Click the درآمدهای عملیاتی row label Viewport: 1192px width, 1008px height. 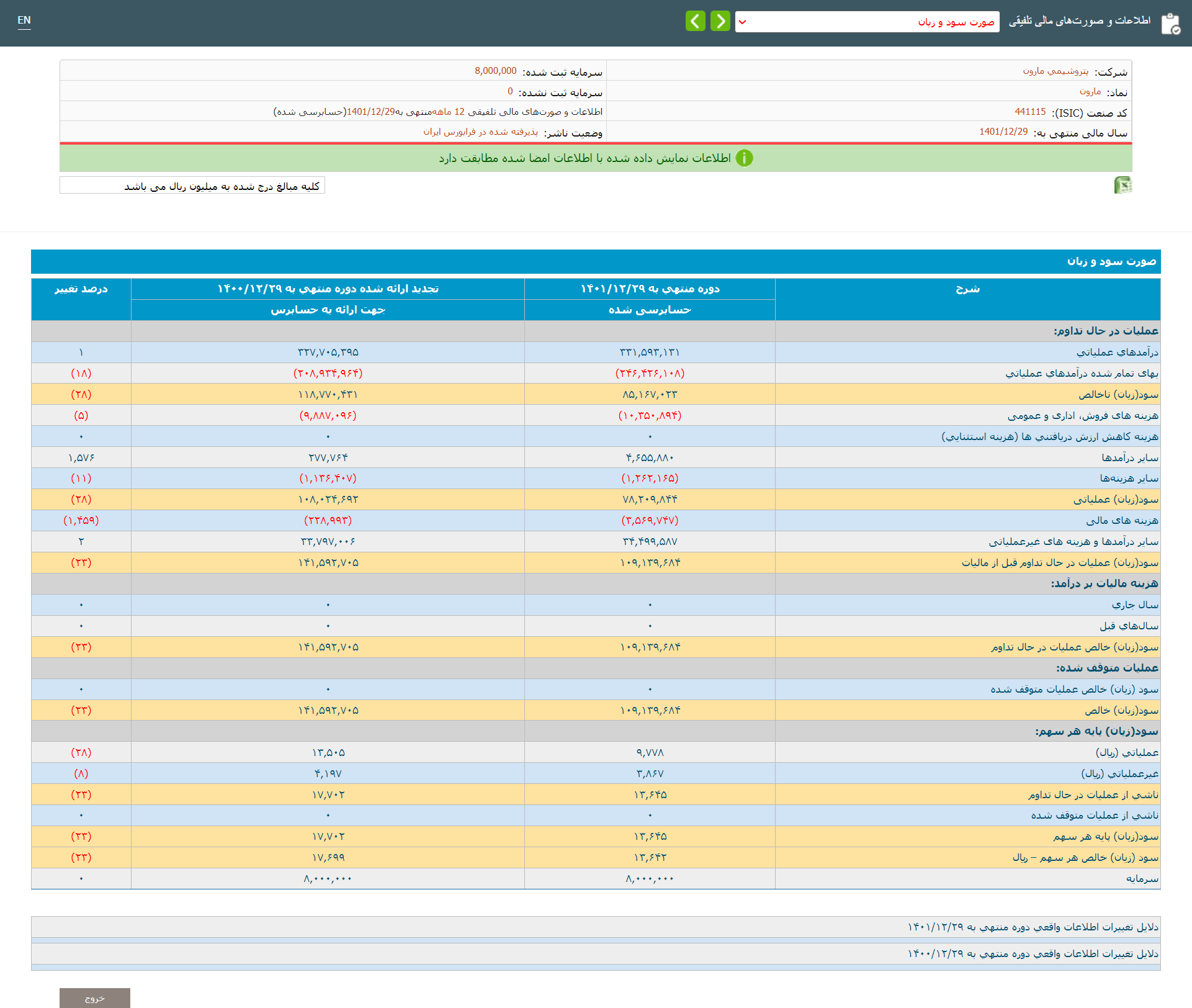pos(1117,352)
